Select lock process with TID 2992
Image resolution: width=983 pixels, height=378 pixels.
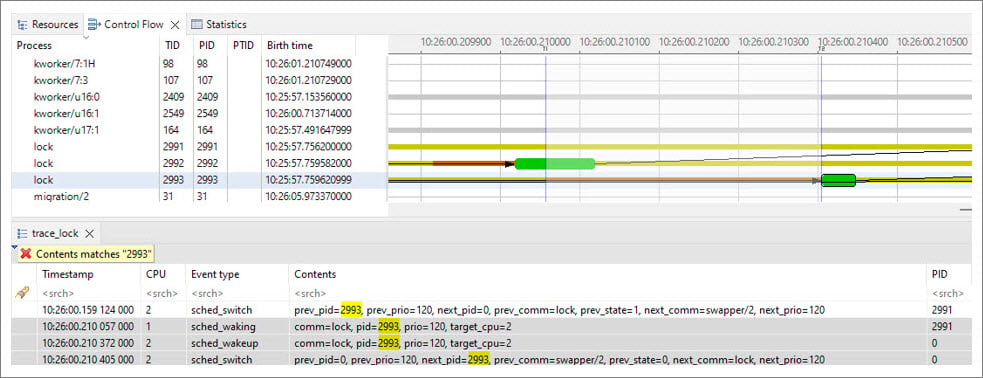(198, 164)
